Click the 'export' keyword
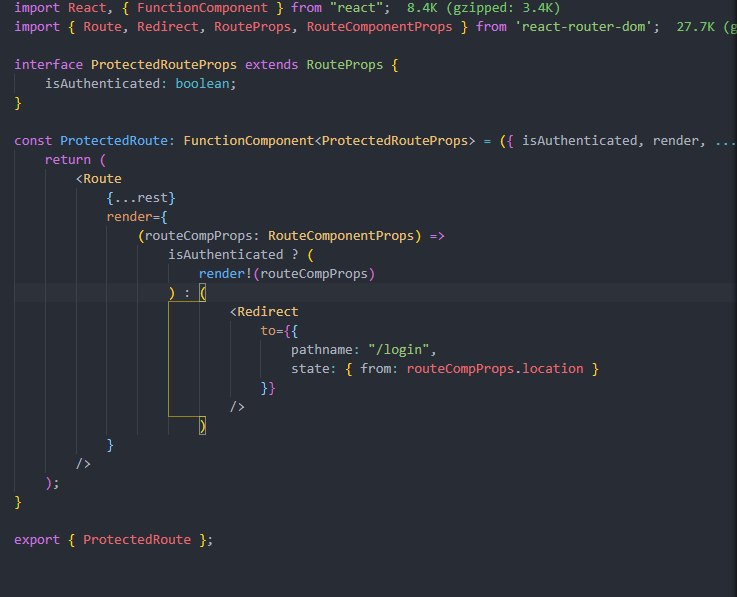This screenshot has height=597, width=737. pos(37,540)
